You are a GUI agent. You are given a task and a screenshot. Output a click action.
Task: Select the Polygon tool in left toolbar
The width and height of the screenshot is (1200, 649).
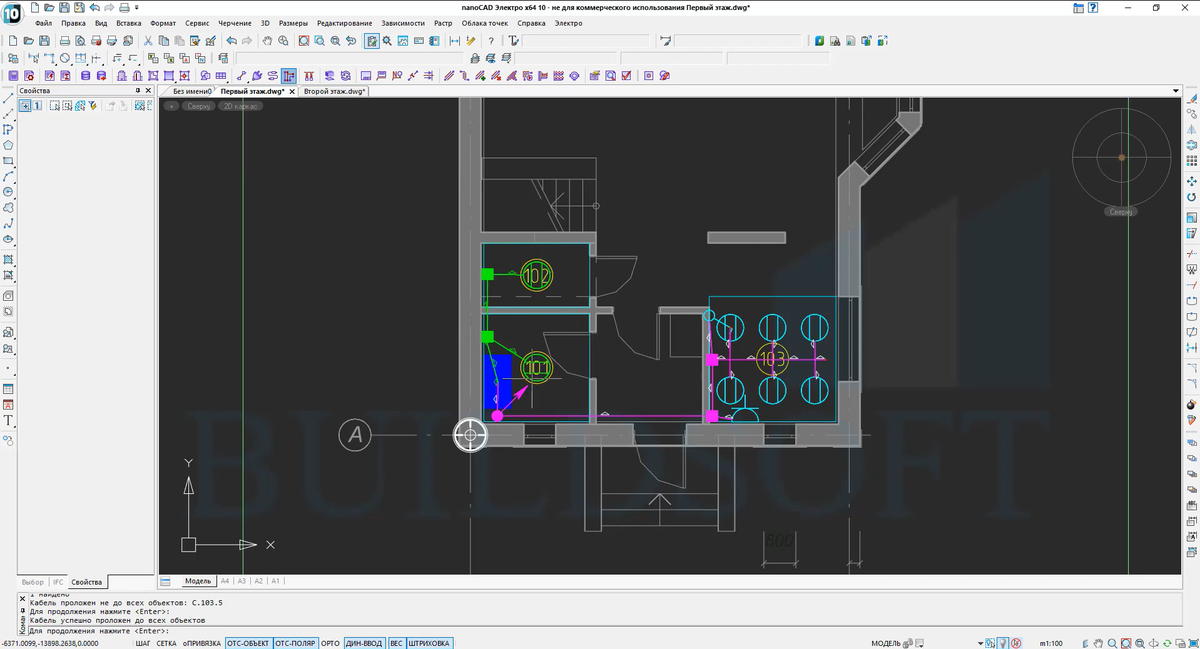[x=8, y=145]
